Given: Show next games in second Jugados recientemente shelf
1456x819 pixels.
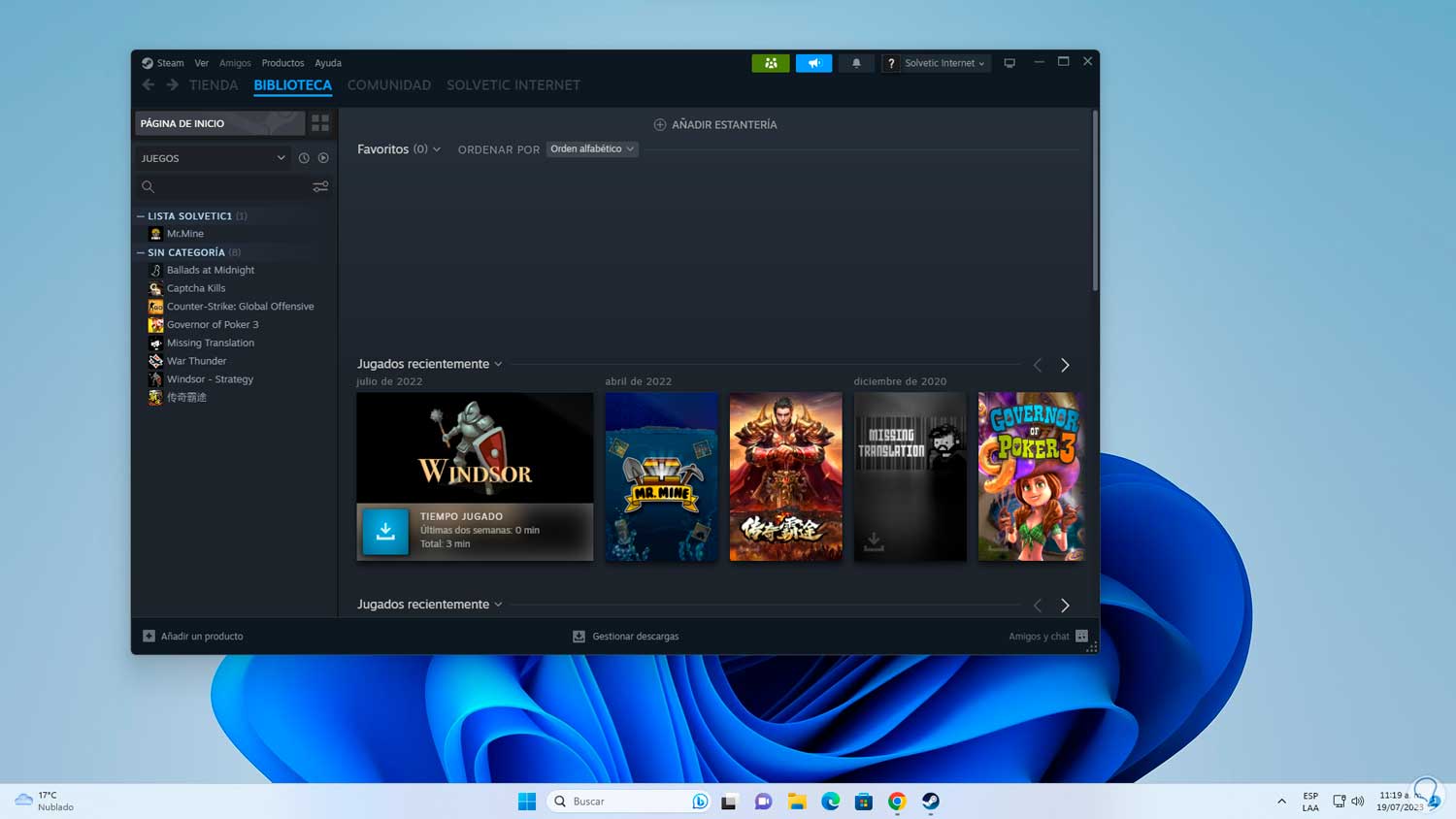Looking at the screenshot, I should point(1065,606).
